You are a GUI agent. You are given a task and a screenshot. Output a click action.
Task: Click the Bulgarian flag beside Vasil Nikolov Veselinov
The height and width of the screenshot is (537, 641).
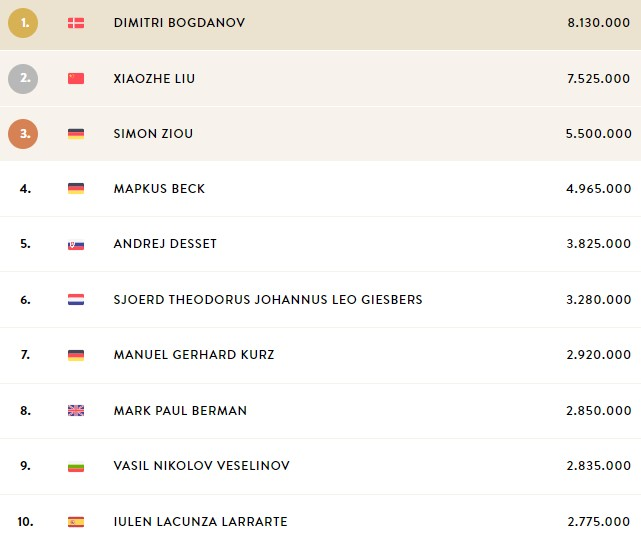76,466
